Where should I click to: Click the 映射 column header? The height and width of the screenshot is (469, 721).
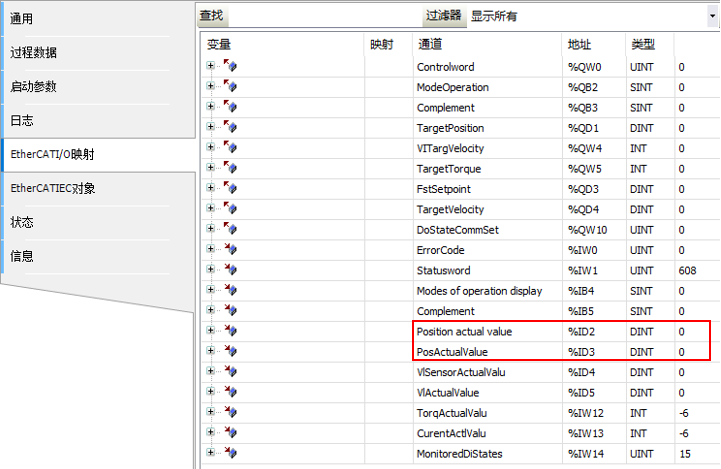click(389, 45)
